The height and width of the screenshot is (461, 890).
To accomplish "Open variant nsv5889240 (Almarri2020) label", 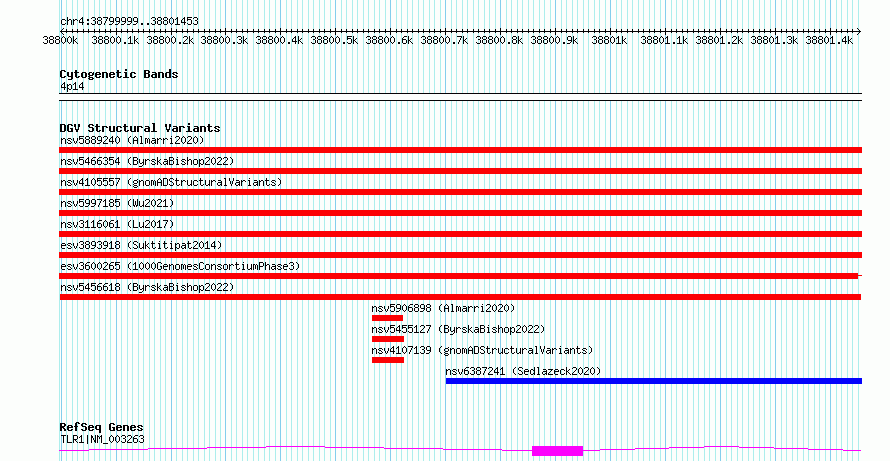I will 132,140.
